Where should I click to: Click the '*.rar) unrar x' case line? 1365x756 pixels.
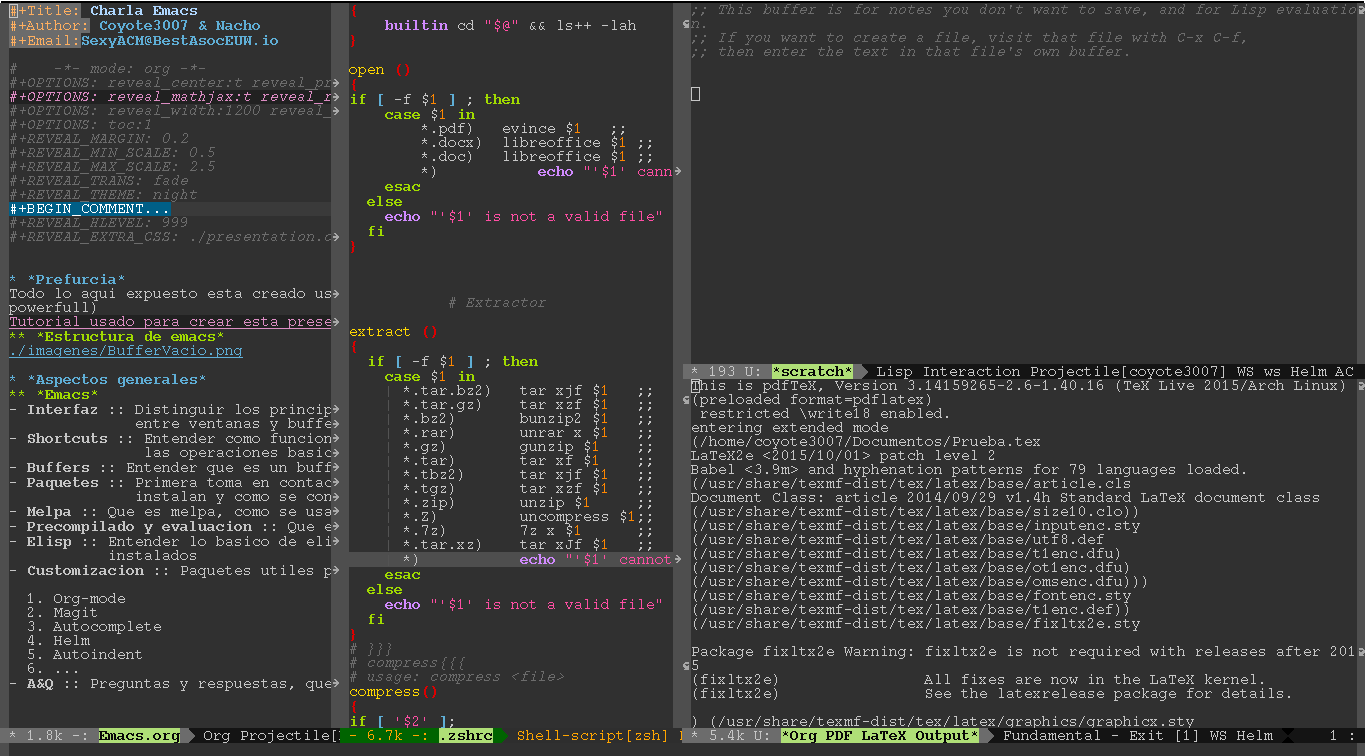[529, 433]
